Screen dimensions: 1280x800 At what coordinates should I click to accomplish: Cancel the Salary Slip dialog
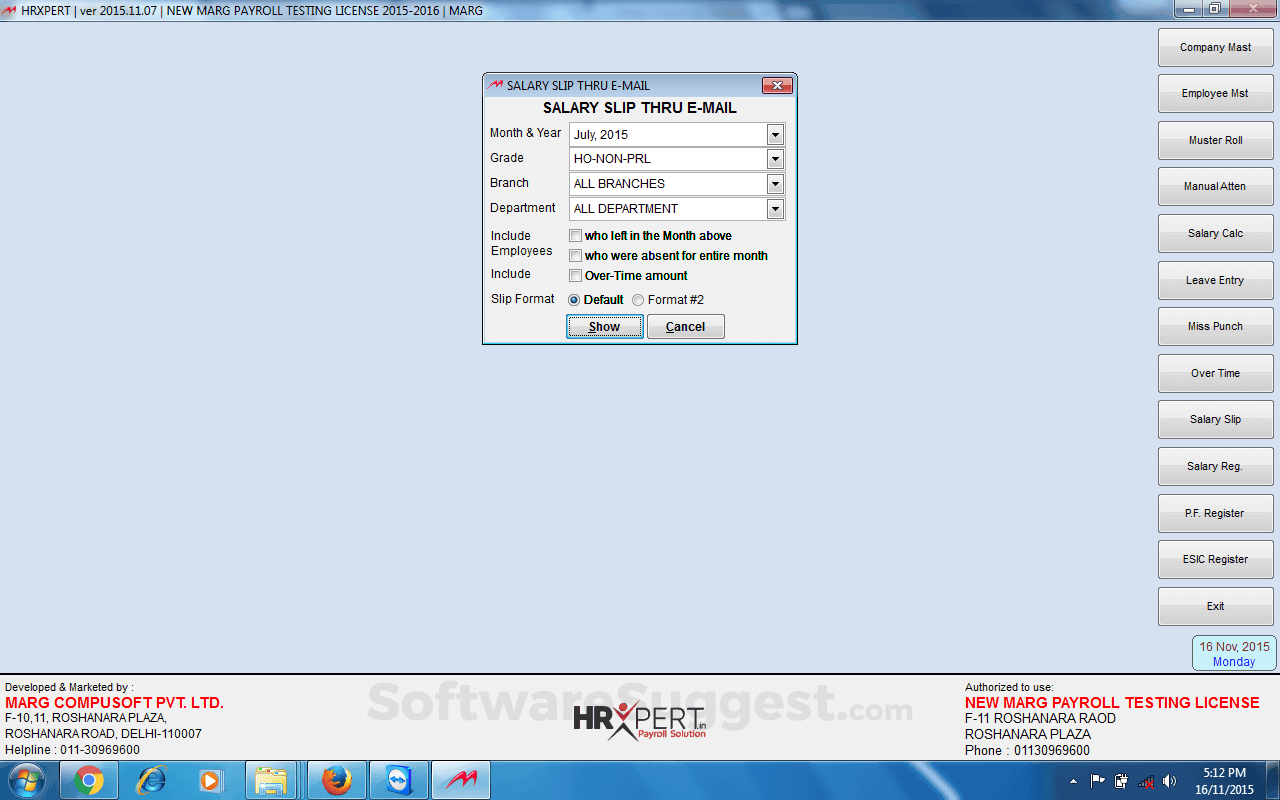[686, 326]
